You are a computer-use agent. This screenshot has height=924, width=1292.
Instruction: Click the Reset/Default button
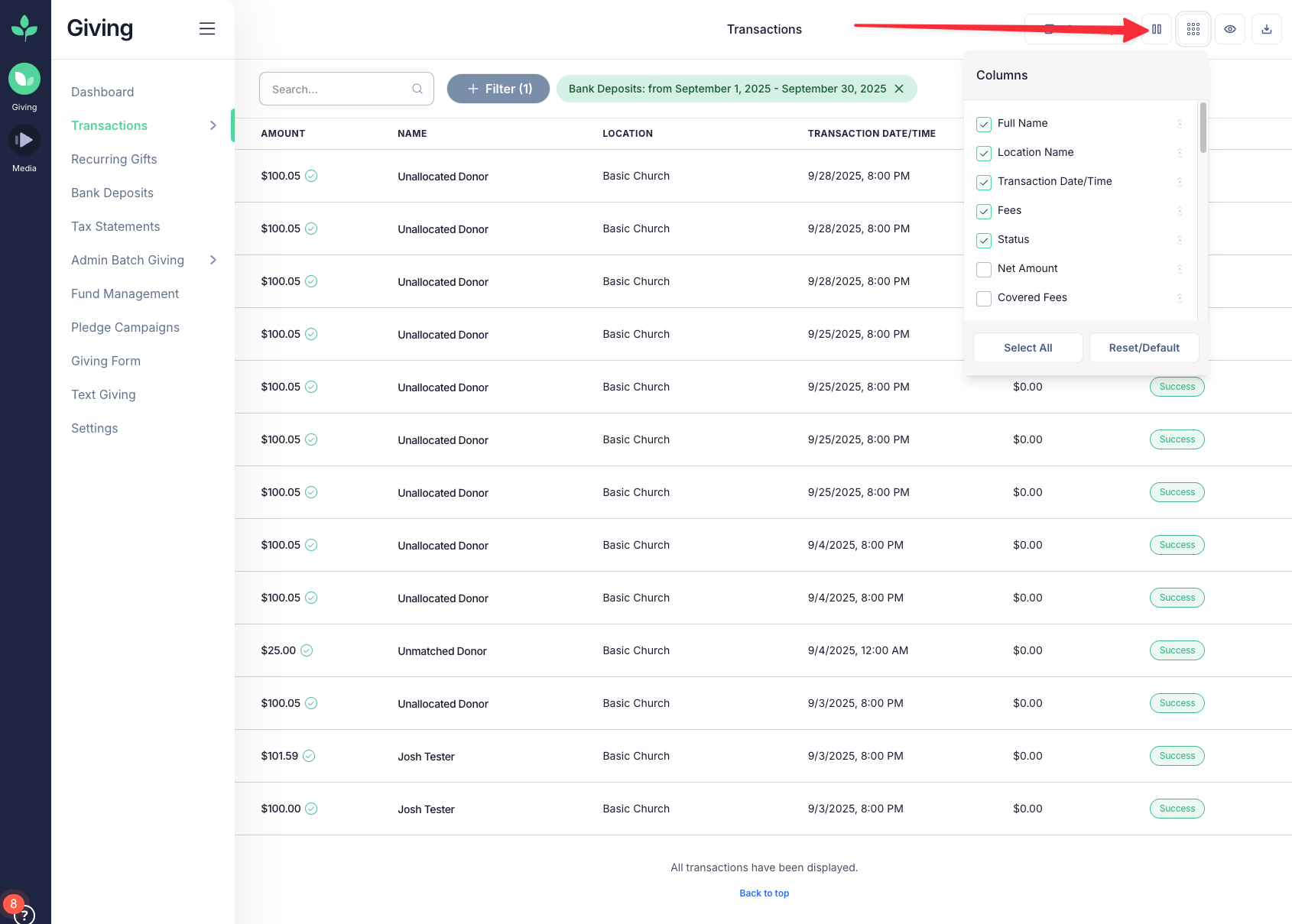pyautogui.click(x=1144, y=348)
